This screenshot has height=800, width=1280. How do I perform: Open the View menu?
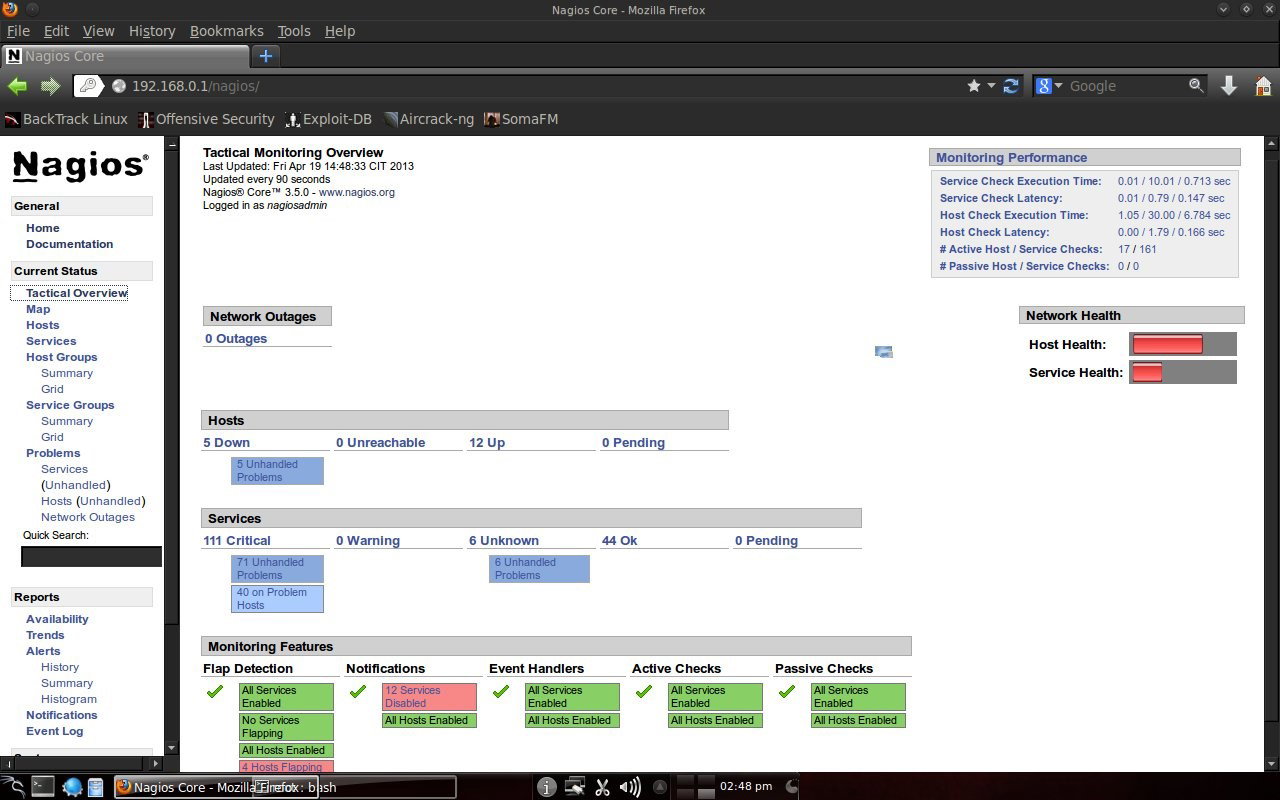tap(98, 31)
